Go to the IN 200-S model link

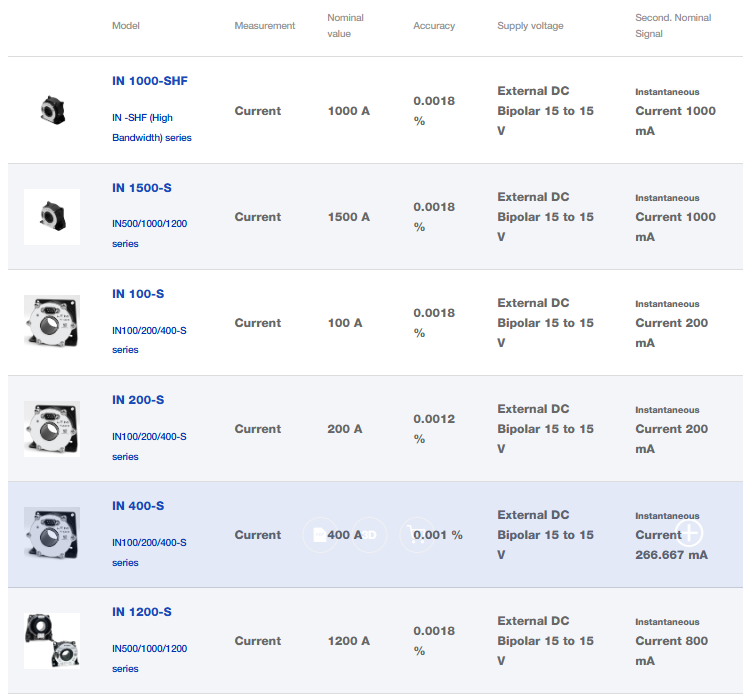(x=138, y=400)
